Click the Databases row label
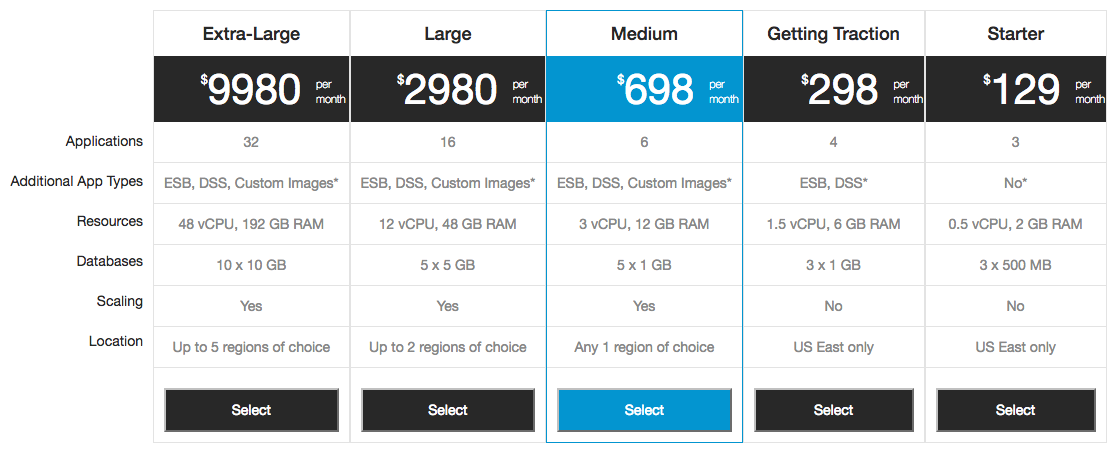 tap(110, 261)
